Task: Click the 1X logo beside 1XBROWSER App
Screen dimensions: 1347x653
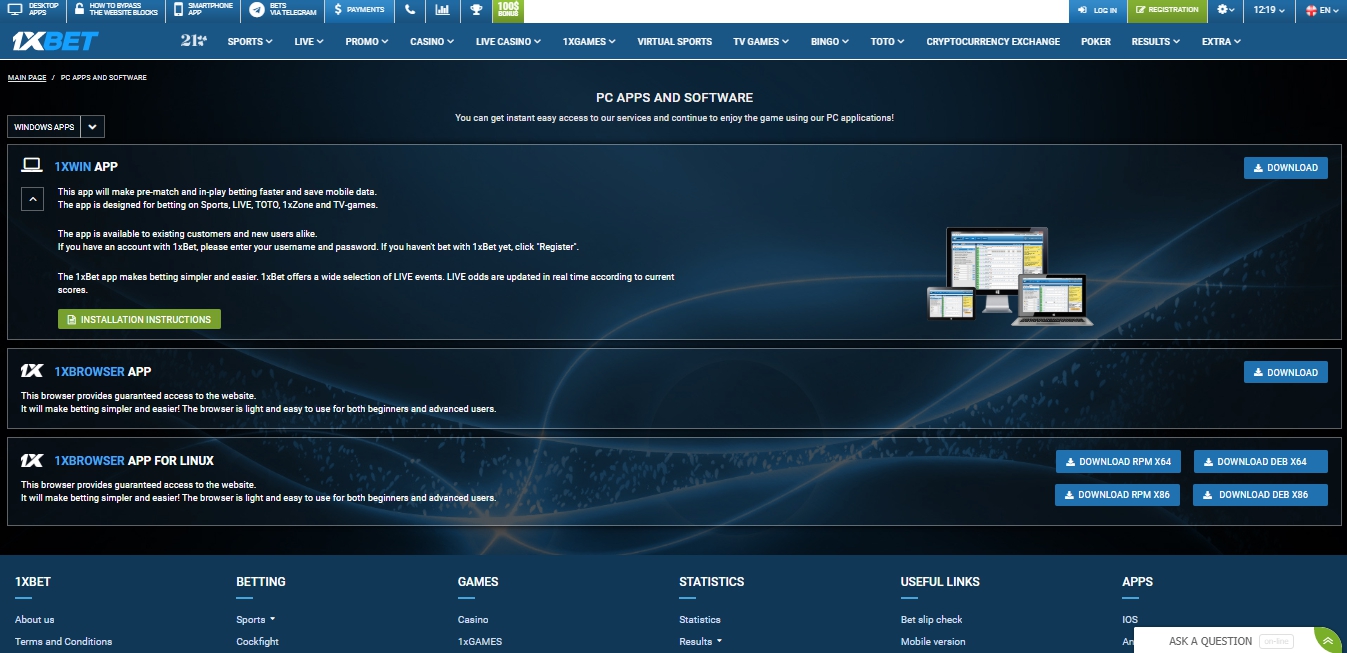Action: click(32, 371)
